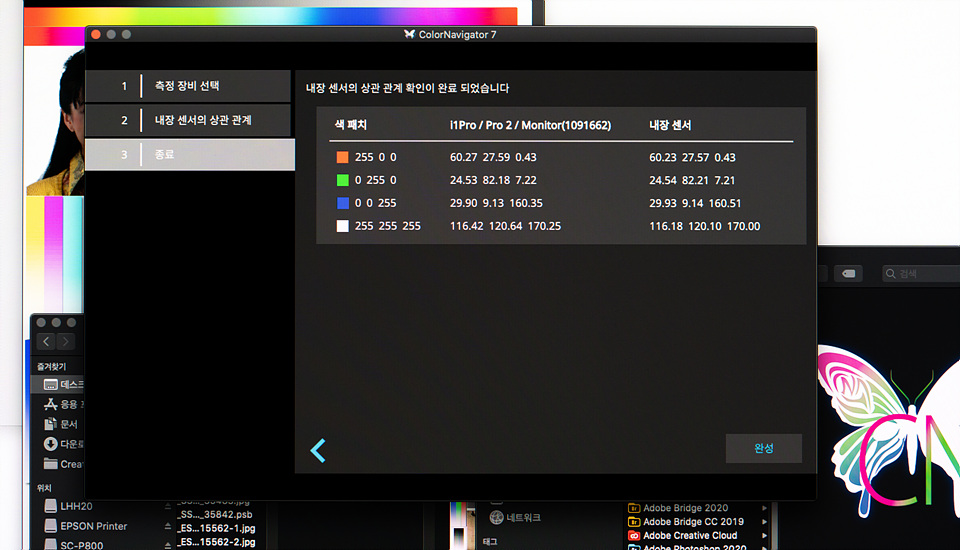
Task: Close the ColorNavigator 7 window
Action: 96,34
